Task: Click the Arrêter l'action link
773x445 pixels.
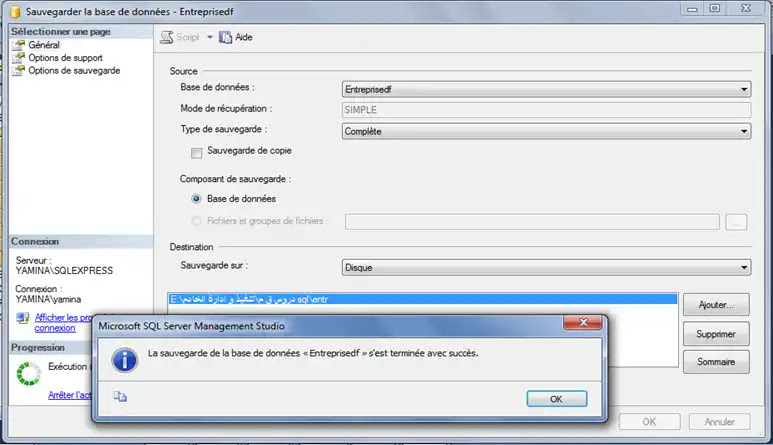Action: 70,395
